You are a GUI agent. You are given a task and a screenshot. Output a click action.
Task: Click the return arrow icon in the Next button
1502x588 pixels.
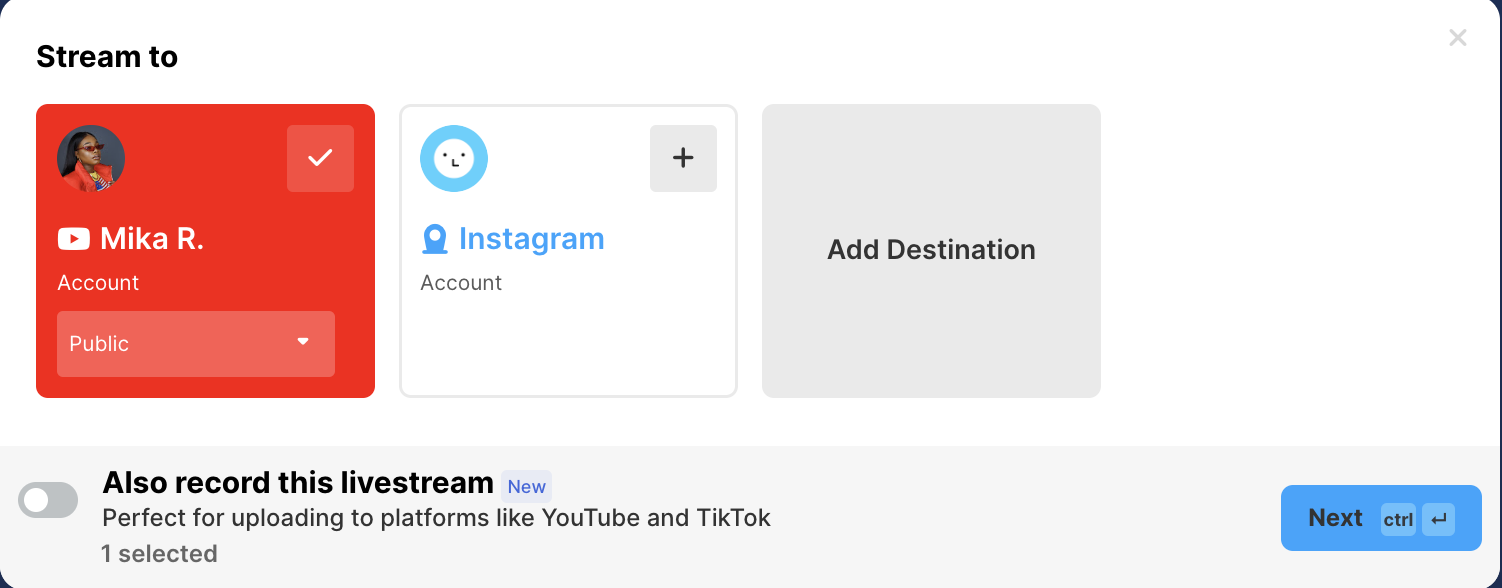point(1437,518)
